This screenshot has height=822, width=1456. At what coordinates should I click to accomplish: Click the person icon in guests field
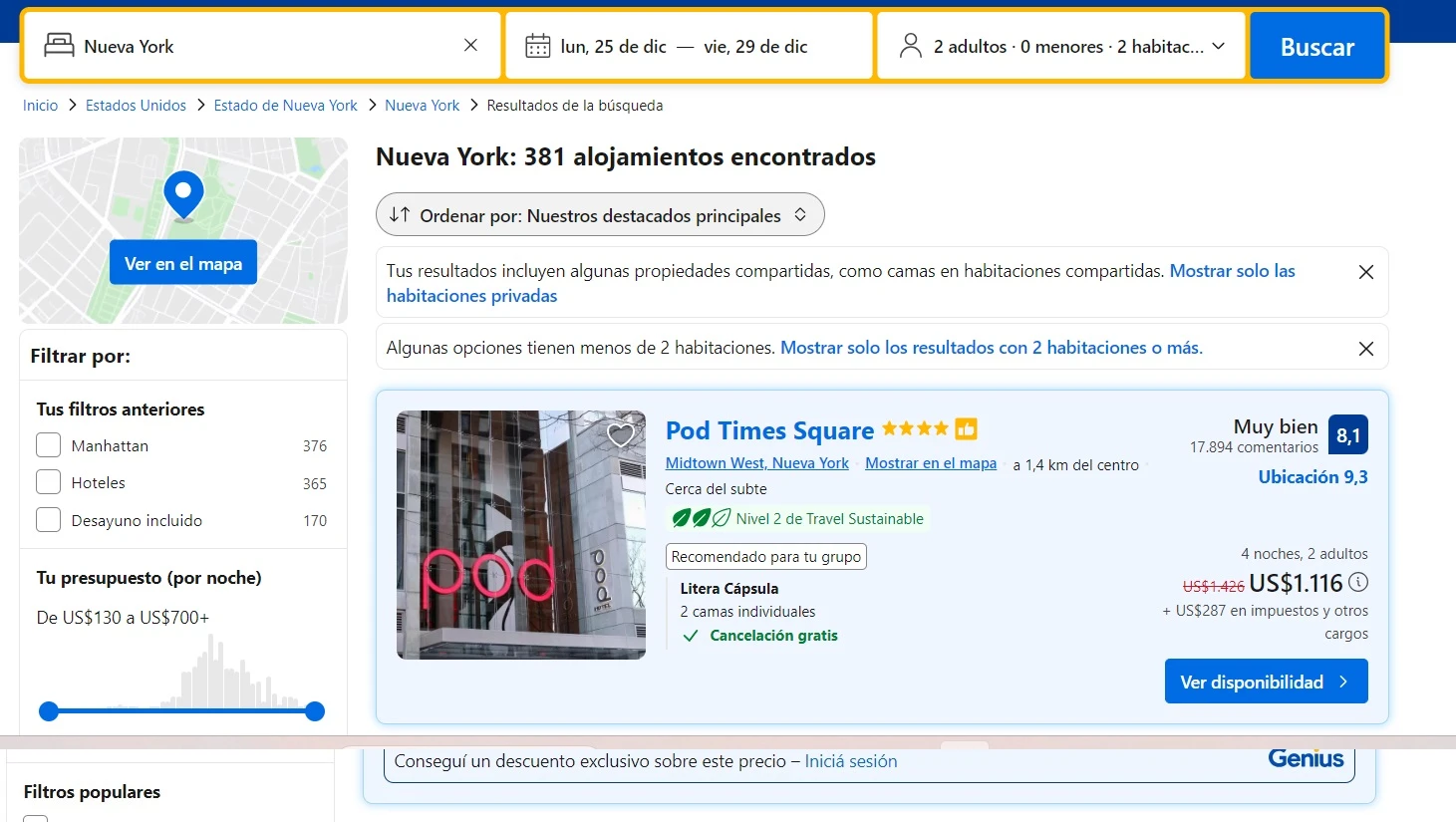point(911,46)
